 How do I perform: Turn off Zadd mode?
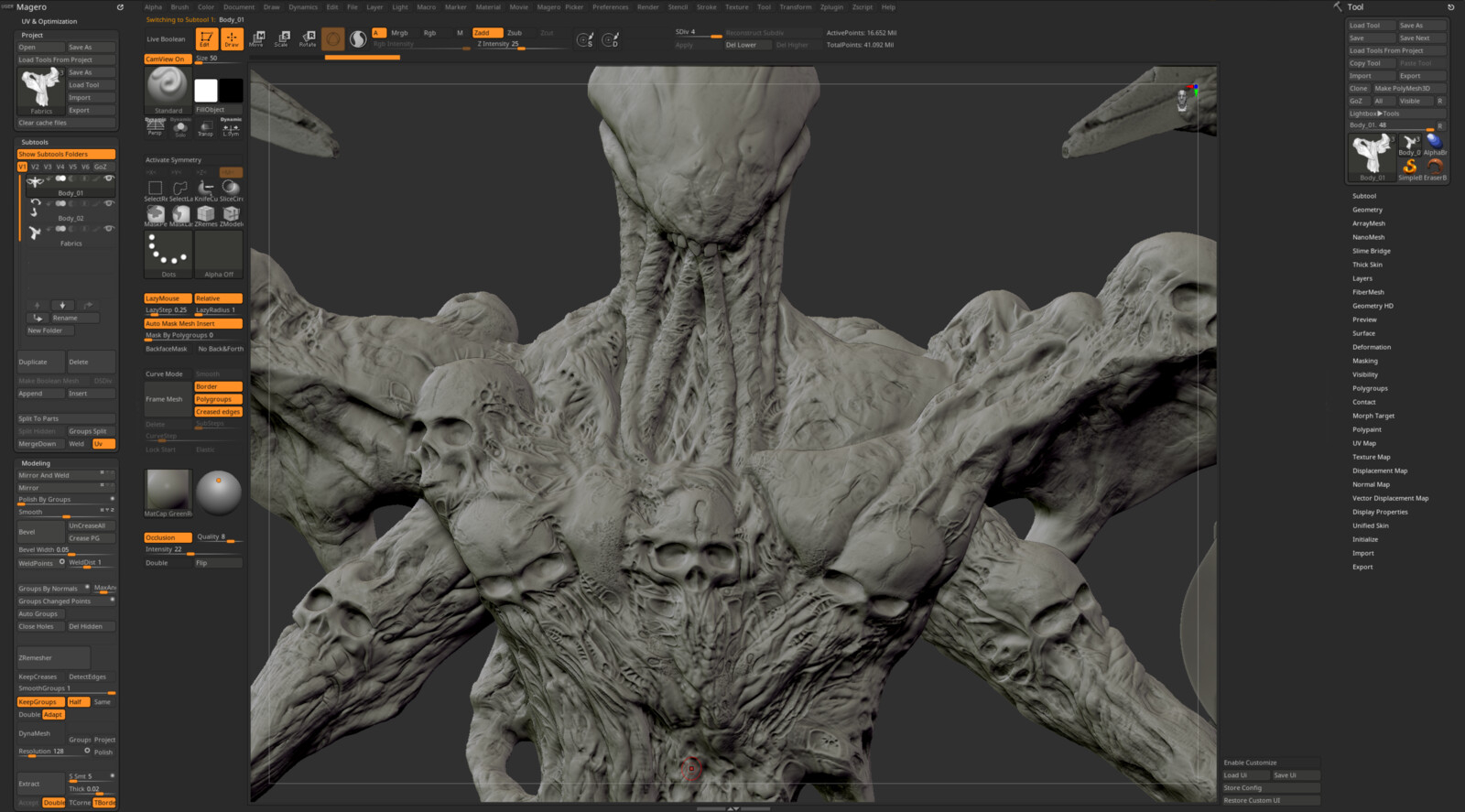click(486, 33)
